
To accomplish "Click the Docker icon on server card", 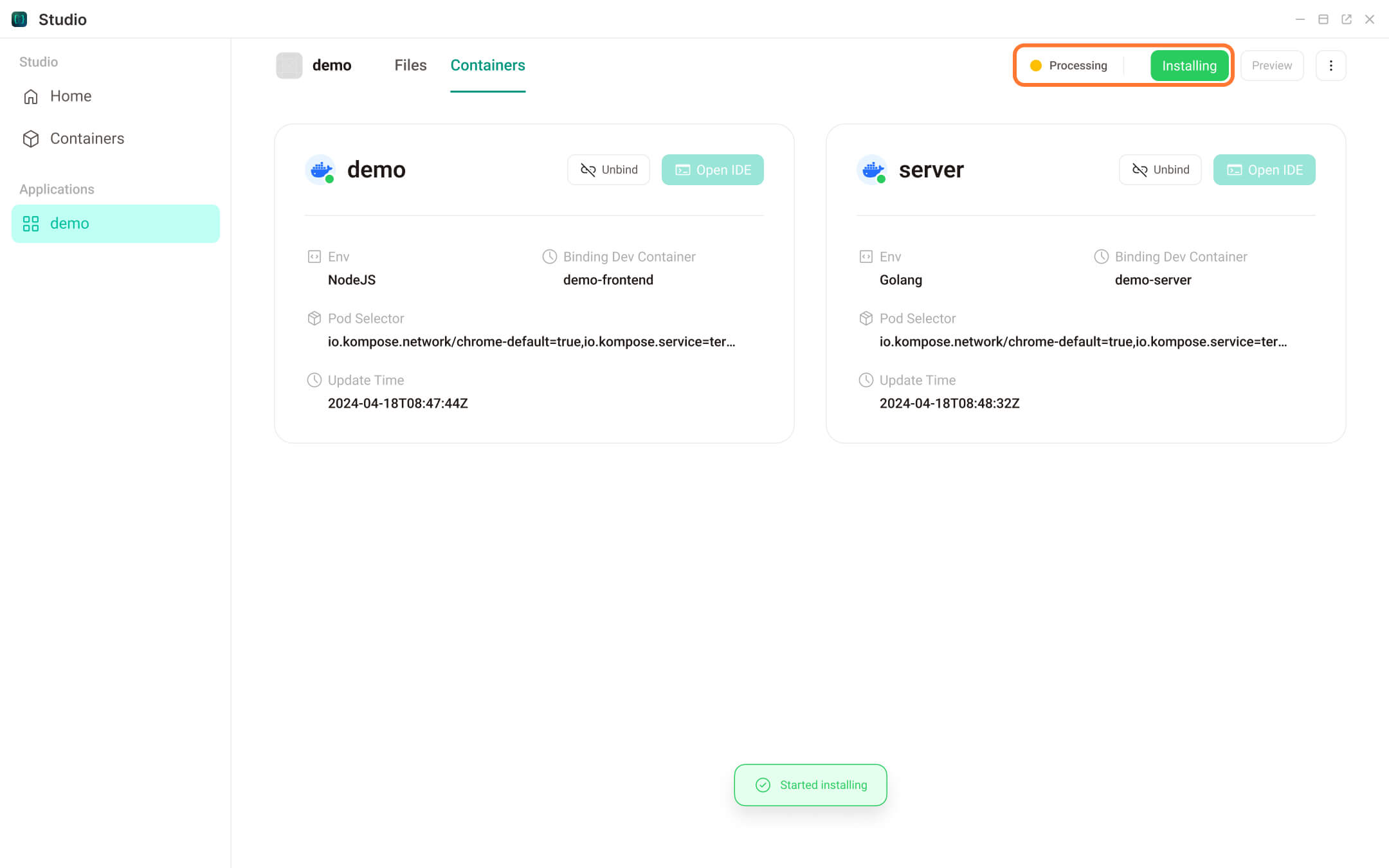I will pos(872,170).
